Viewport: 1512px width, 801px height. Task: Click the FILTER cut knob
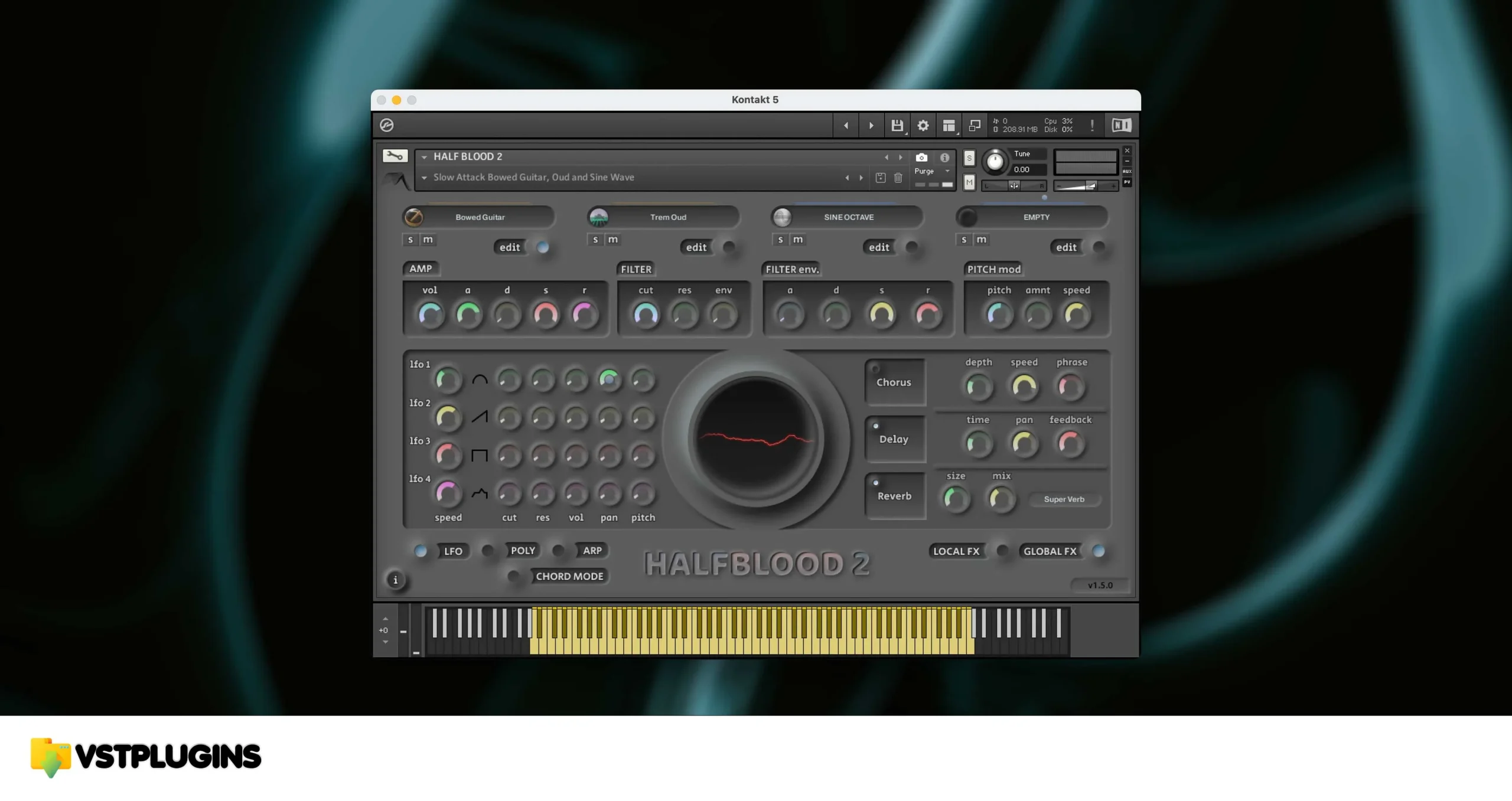coord(646,315)
